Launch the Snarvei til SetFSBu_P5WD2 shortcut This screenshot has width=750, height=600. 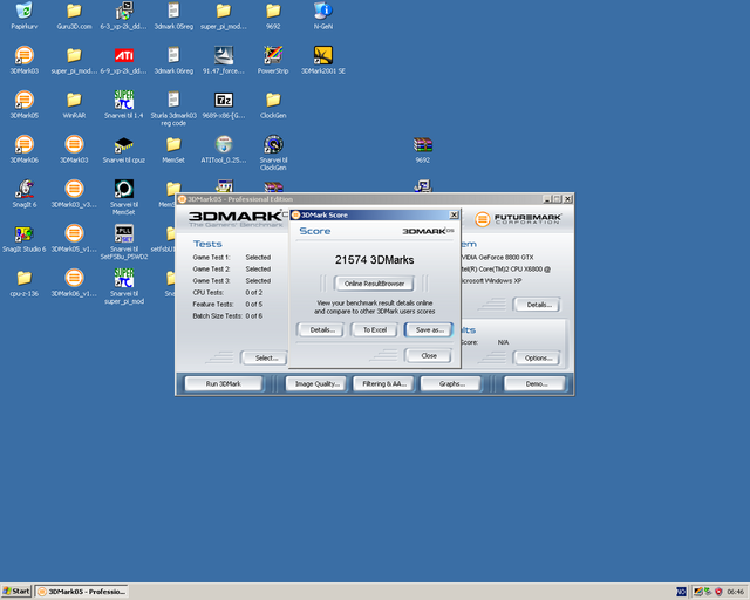tap(124, 242)
